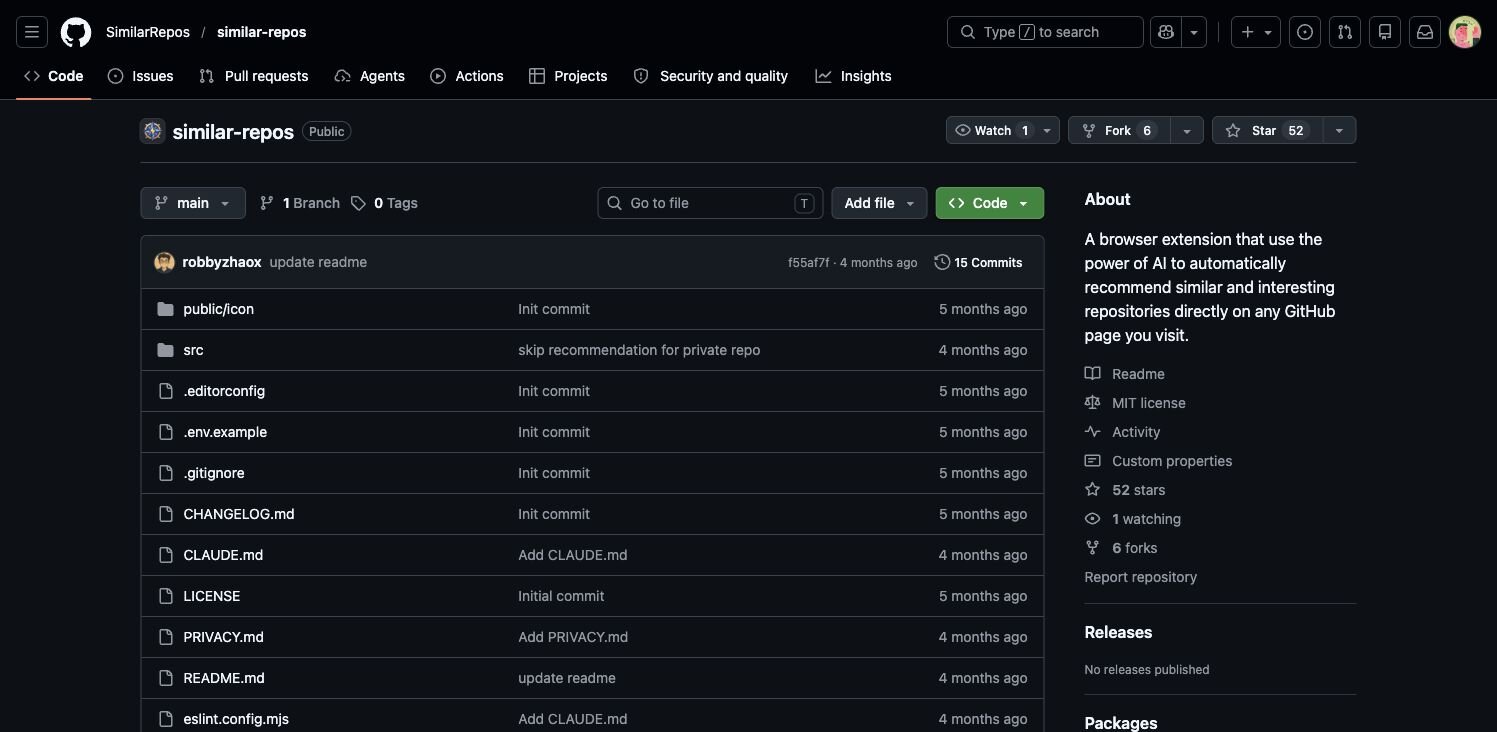Image resolution: width=1497 pixels, height=732 pixels.
Task: Open notifications inbox icon
Action: coord(1425,32)
